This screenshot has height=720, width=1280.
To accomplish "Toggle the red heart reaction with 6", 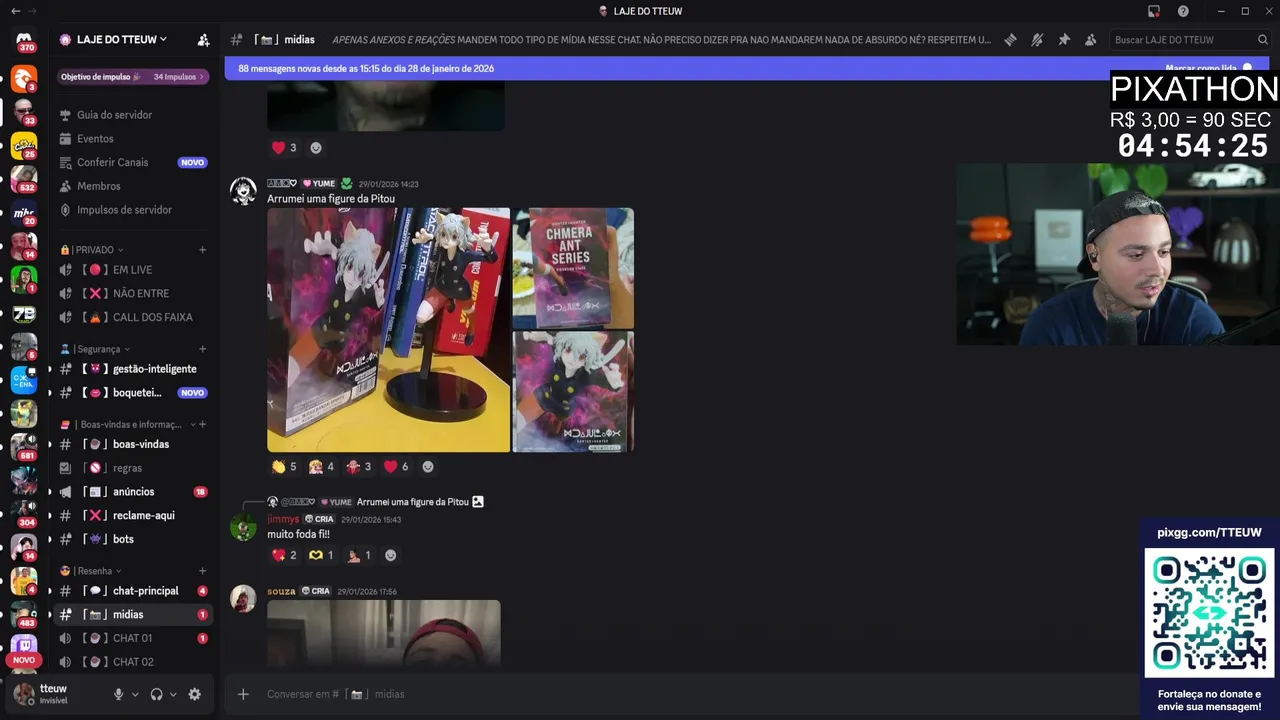I will [x=396, y=467].
